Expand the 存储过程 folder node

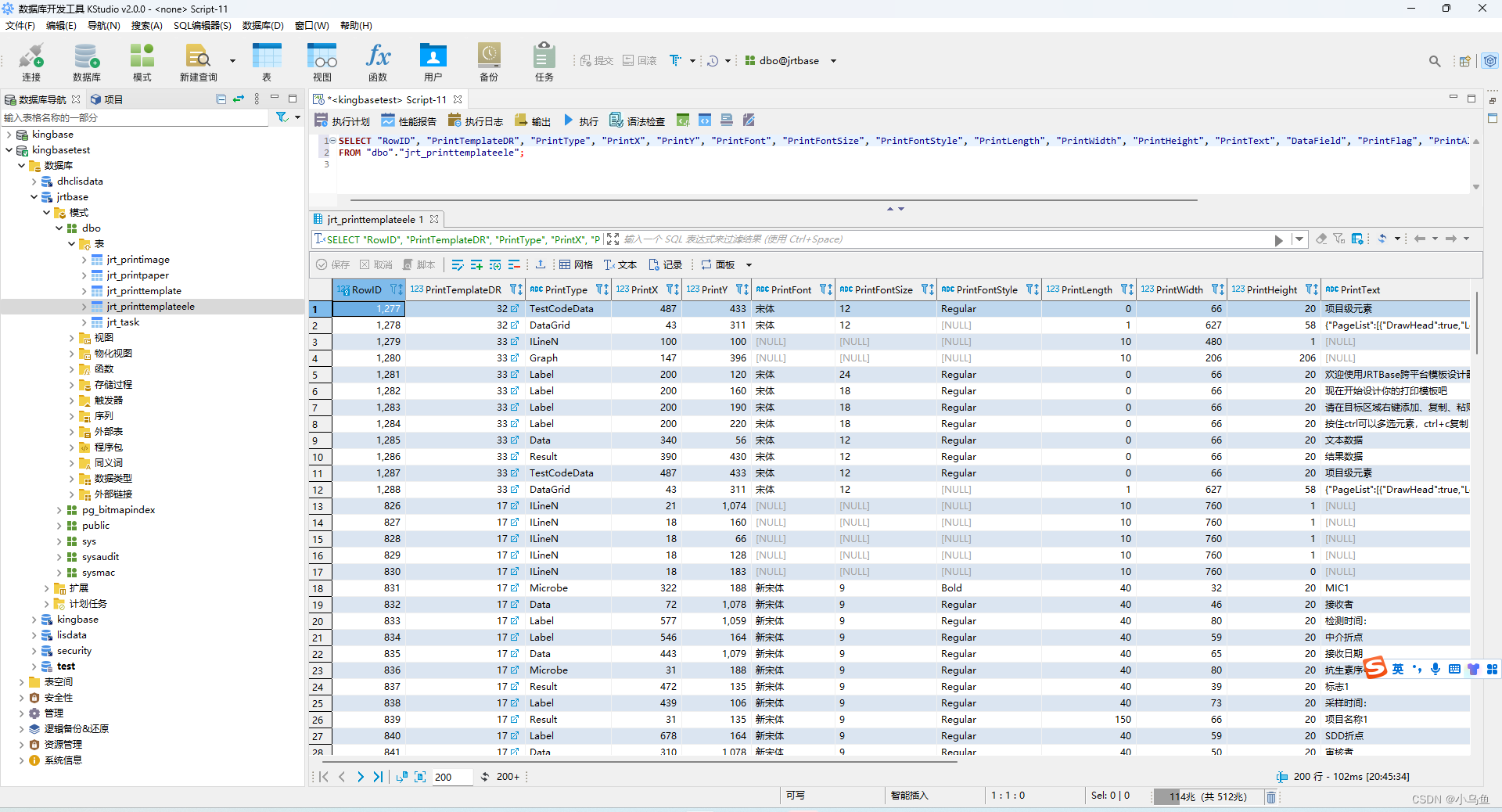(x=71, y=385)
